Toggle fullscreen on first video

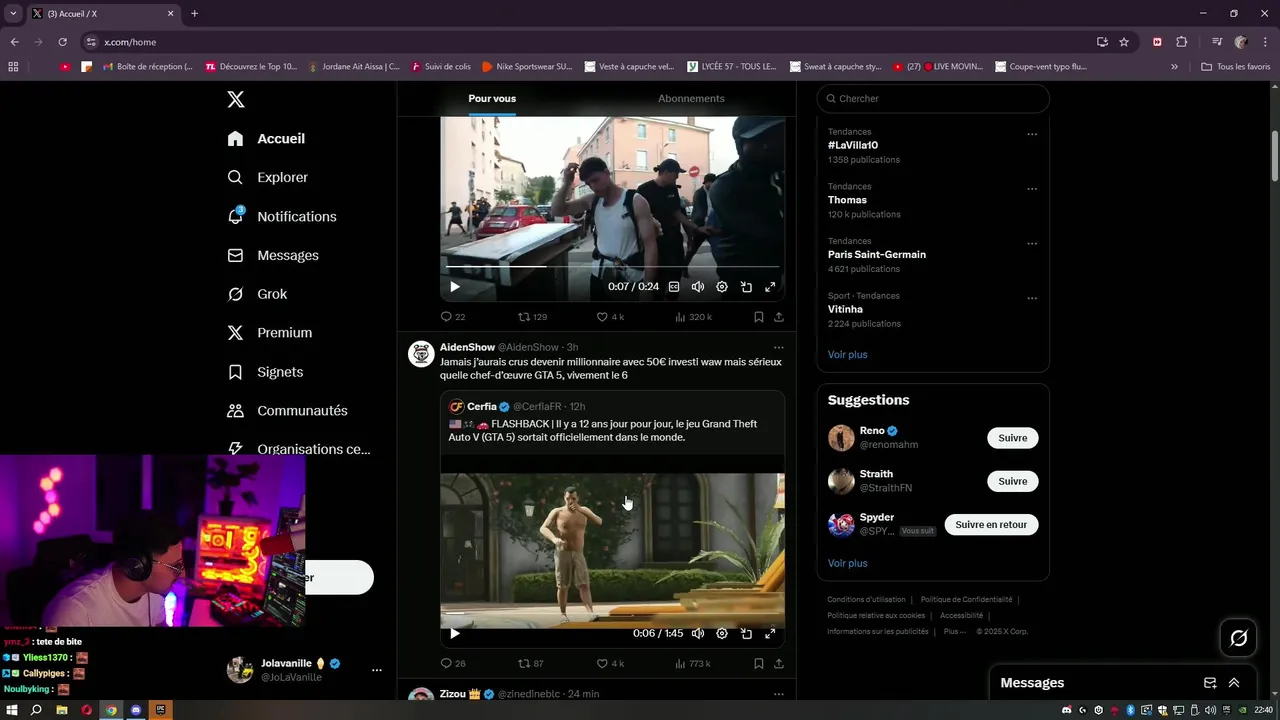click(770, 287)
